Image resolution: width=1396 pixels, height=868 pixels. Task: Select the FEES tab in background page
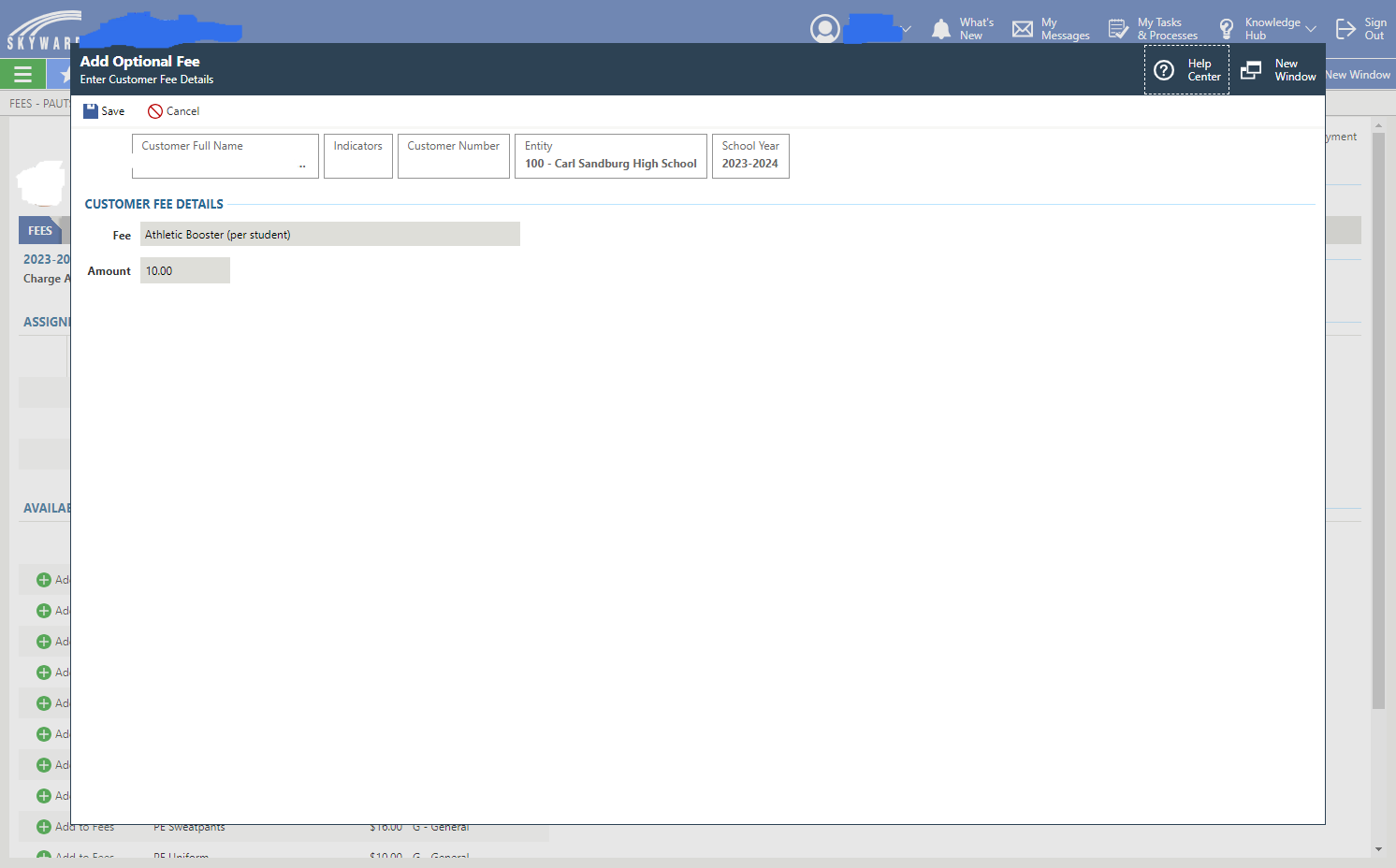(x=40, y=230)
